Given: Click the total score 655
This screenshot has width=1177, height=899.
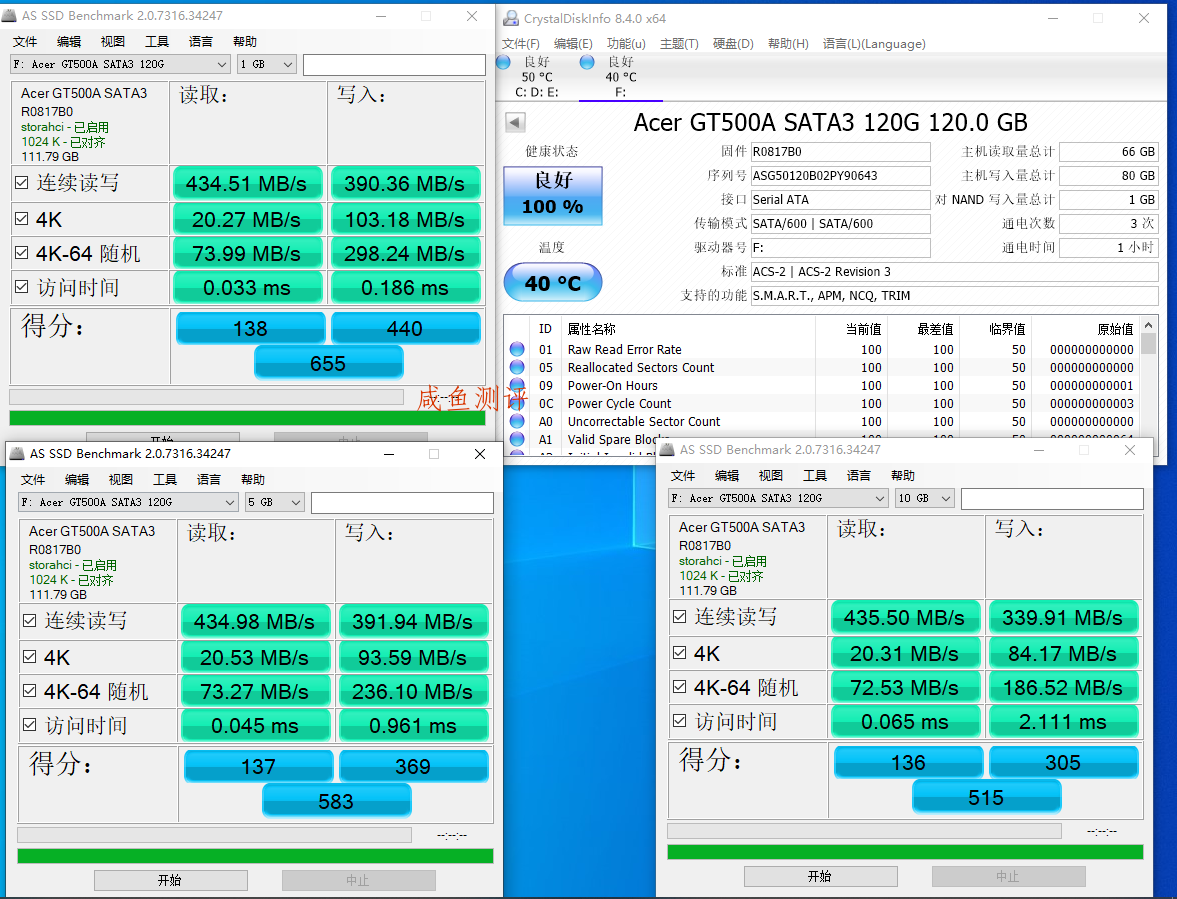Looking at the screenshot, I should click(328, 363).
